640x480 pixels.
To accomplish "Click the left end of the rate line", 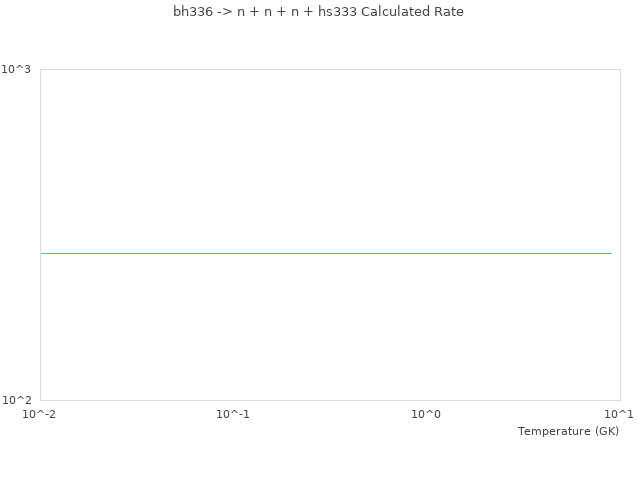I will pyautogui.click(x=42, y=254).
